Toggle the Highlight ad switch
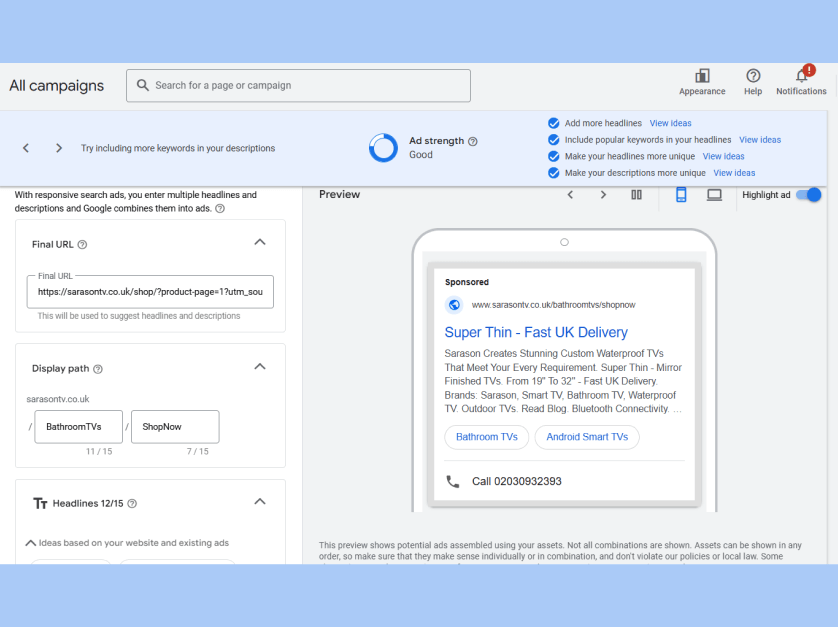Viewport: 838px width, 627px height. pyautogui.click(x=808, y=195)
